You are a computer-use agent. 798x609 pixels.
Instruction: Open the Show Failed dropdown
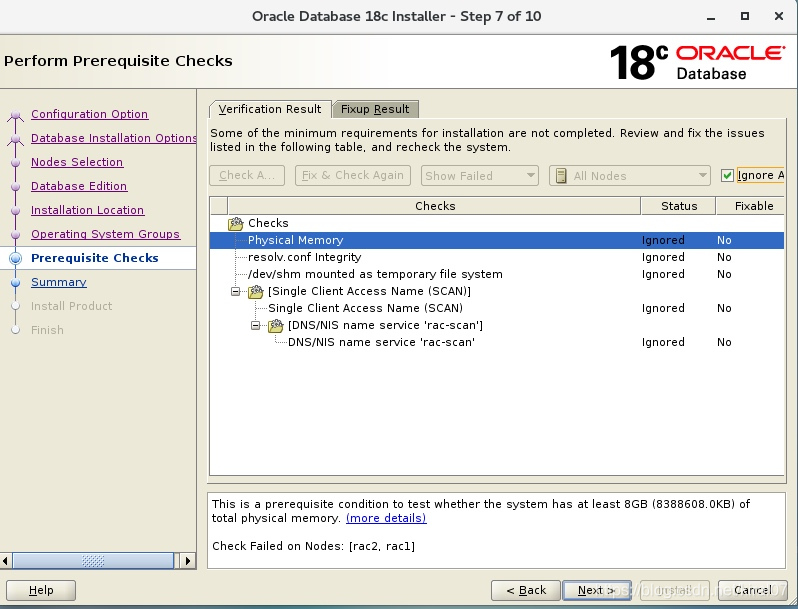coord(479,176)
